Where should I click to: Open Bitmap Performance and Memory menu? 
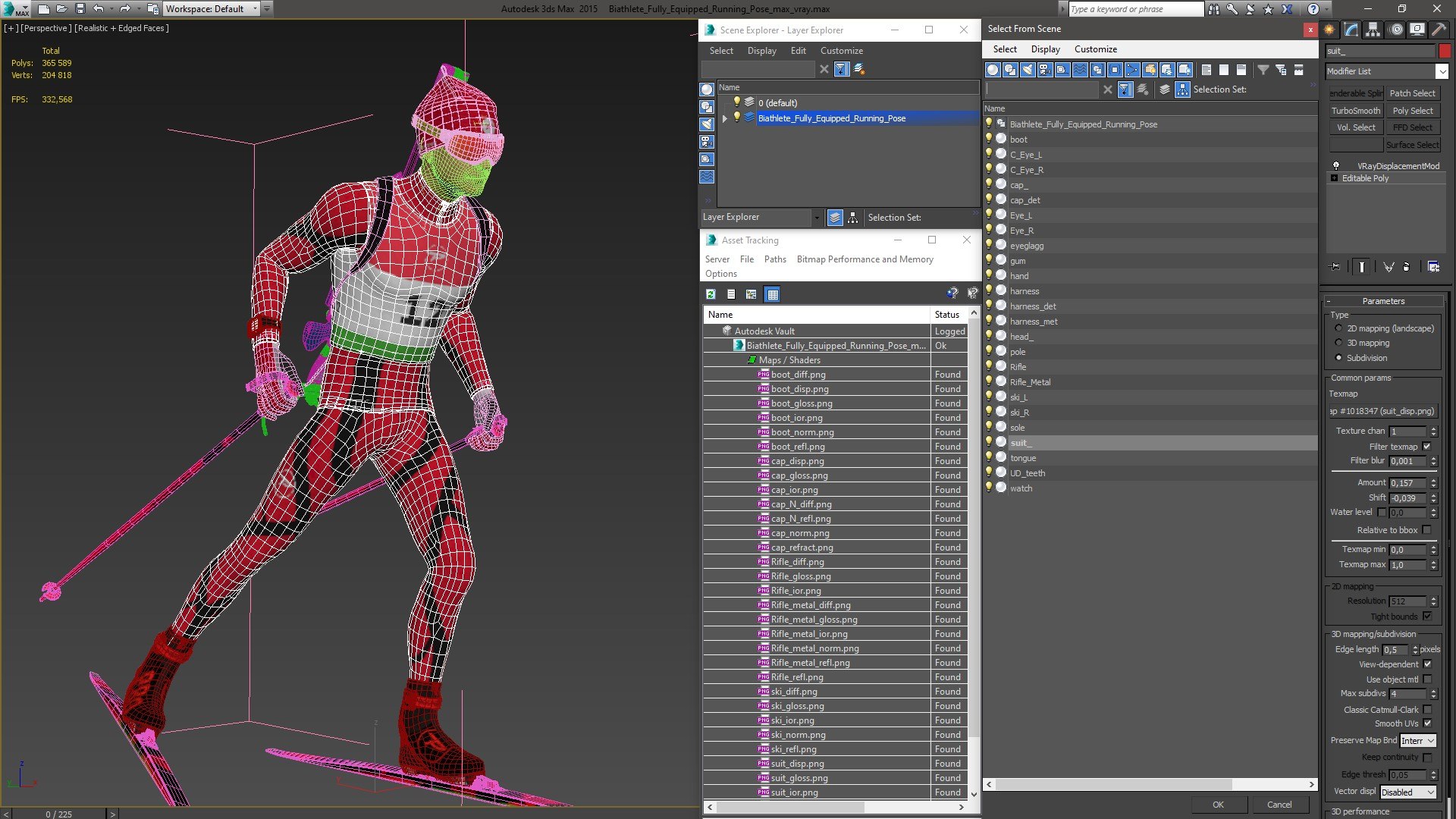click(x=864, y=259)
